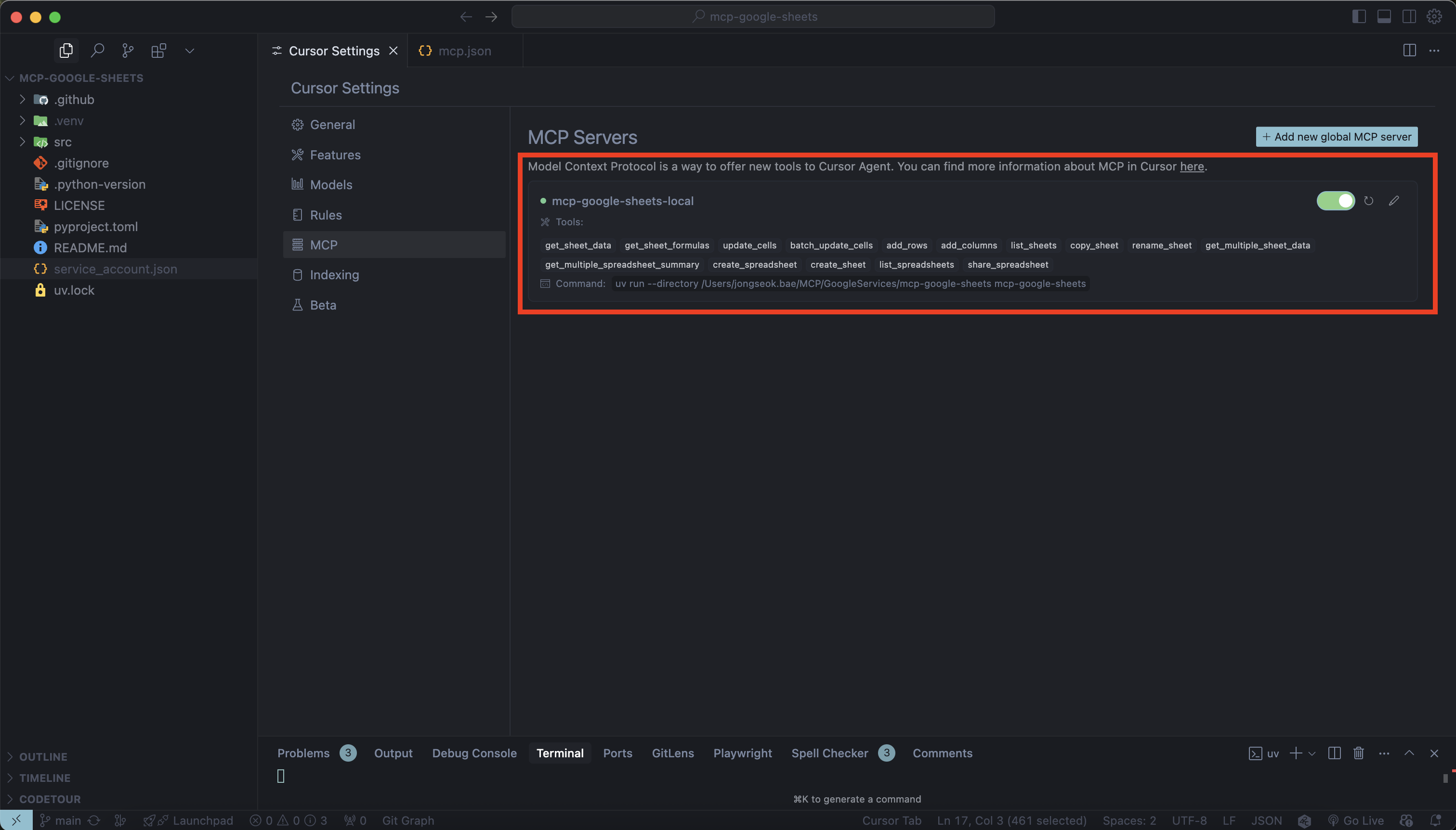
Task: Expand the OUTLINE section
Action: click(x=43, y=756)
